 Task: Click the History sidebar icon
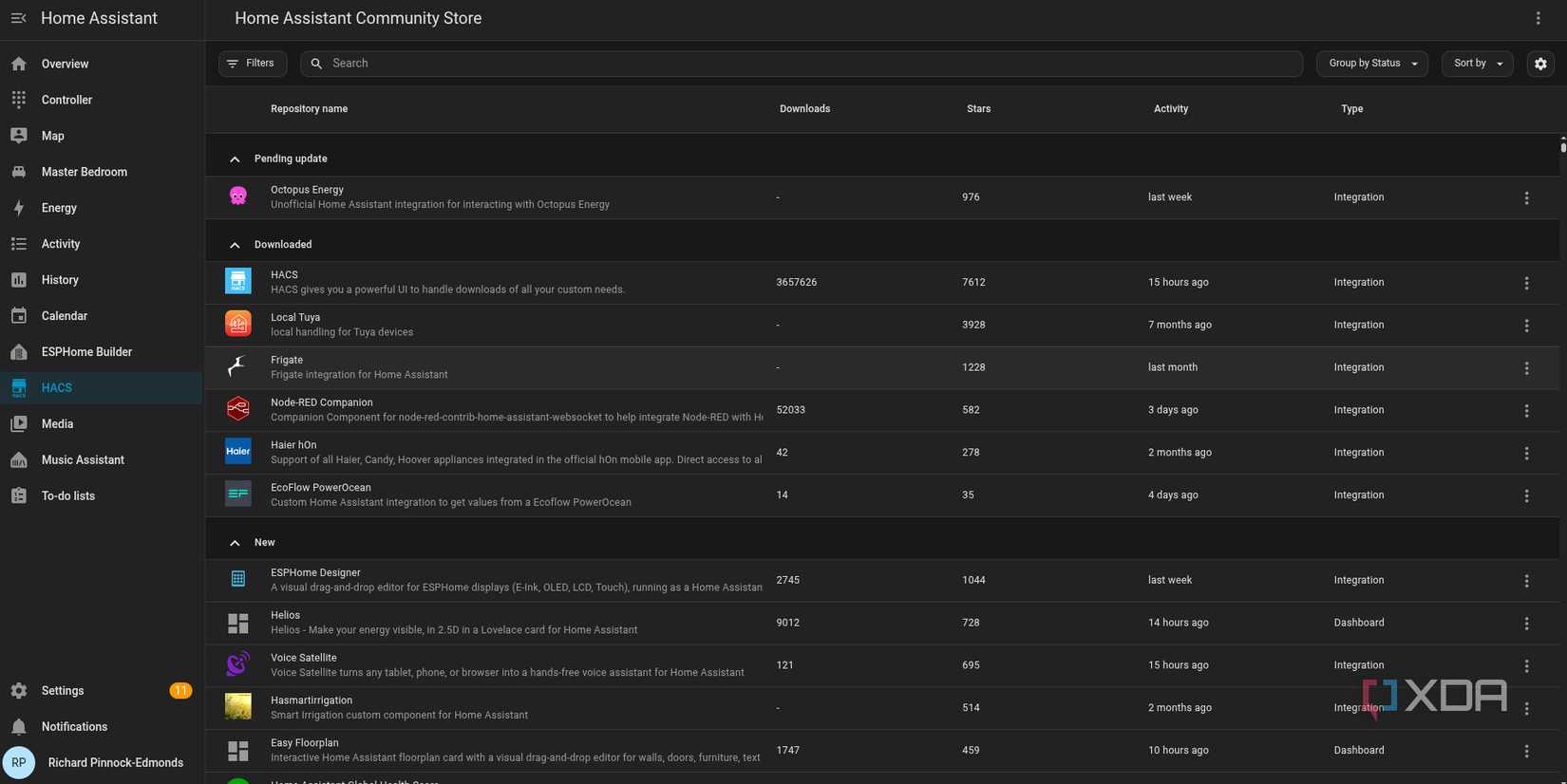(19, 280)
